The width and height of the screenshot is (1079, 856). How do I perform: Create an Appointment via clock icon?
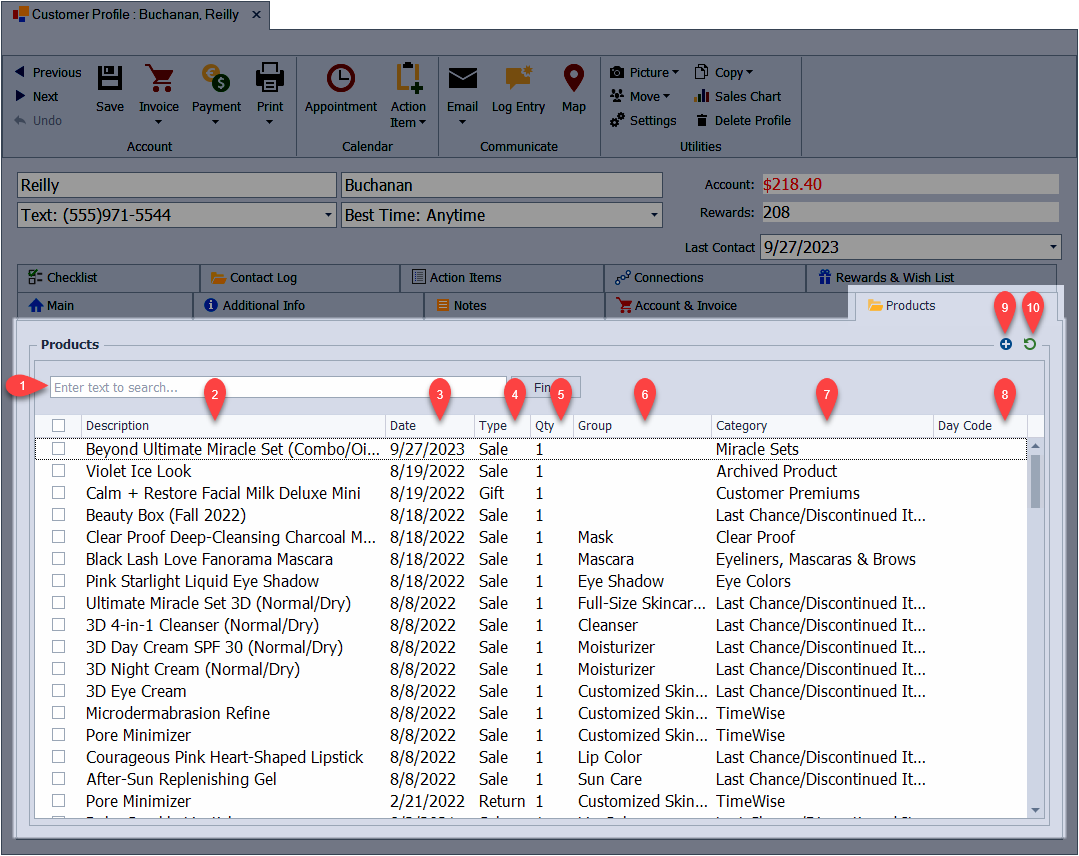(x=341, y=78)
